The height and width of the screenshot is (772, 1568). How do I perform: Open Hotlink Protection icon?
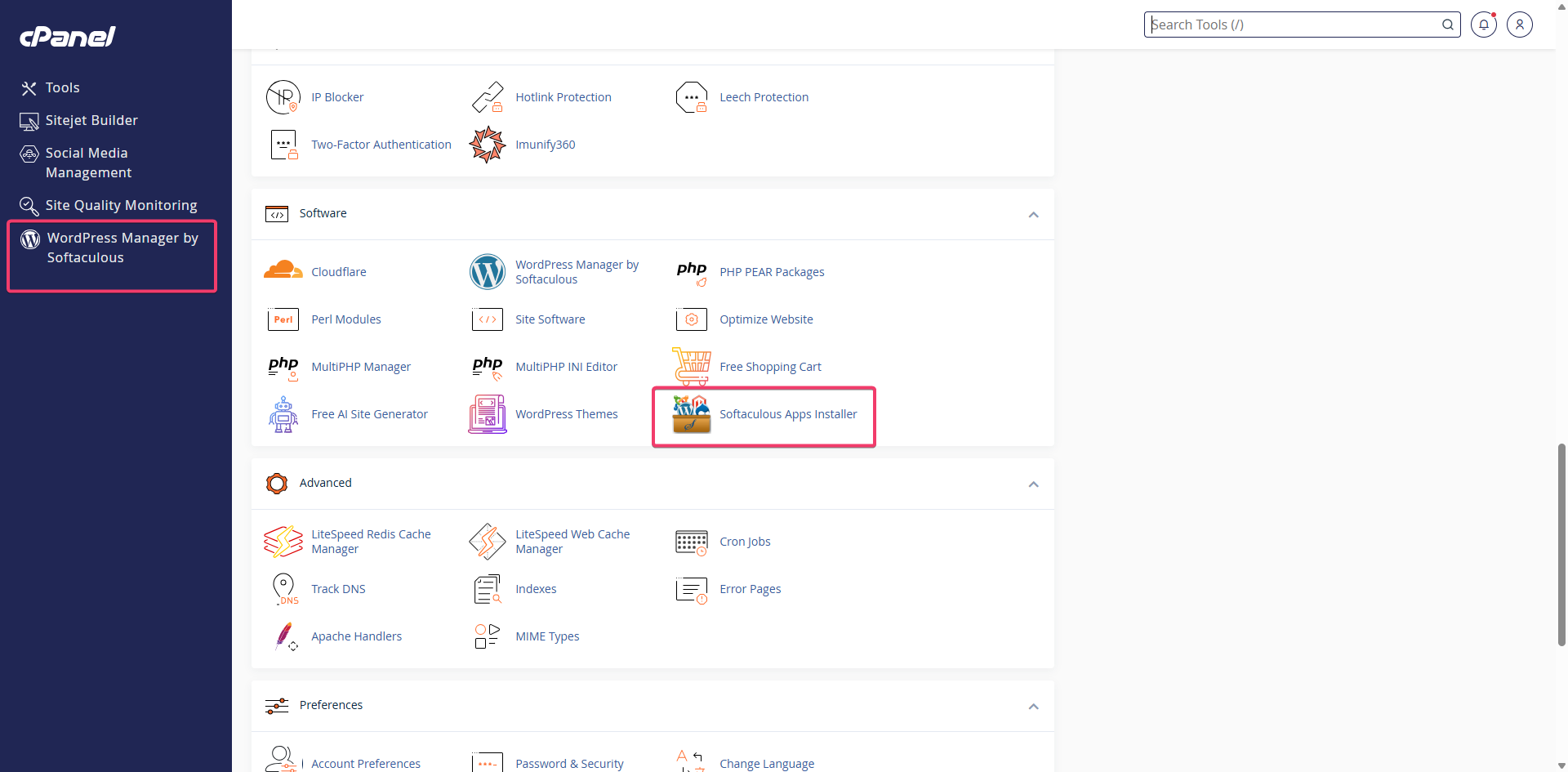(x=488, y=97)
